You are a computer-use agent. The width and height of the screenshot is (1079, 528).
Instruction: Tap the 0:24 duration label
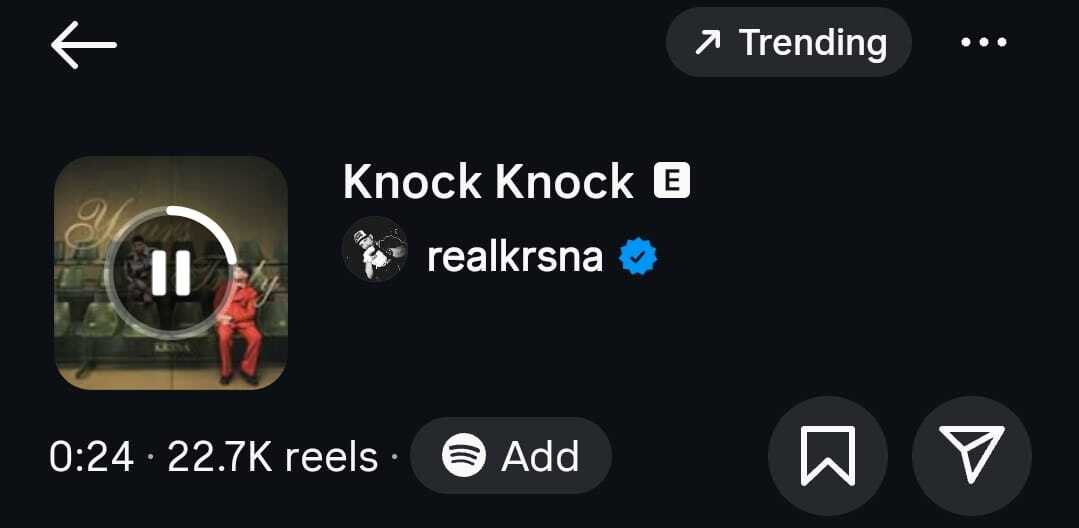point(92,456)
